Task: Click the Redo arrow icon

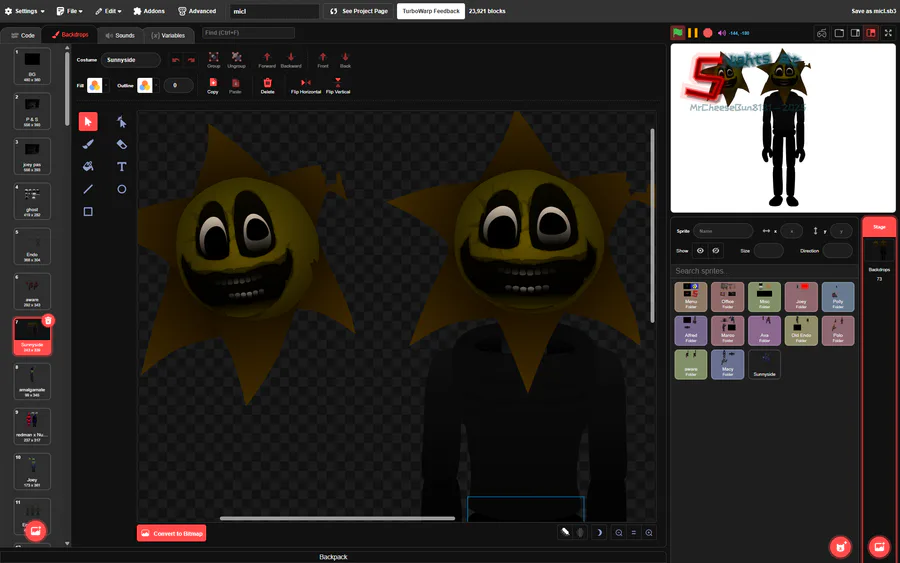Action: click(x=191, y=60)
